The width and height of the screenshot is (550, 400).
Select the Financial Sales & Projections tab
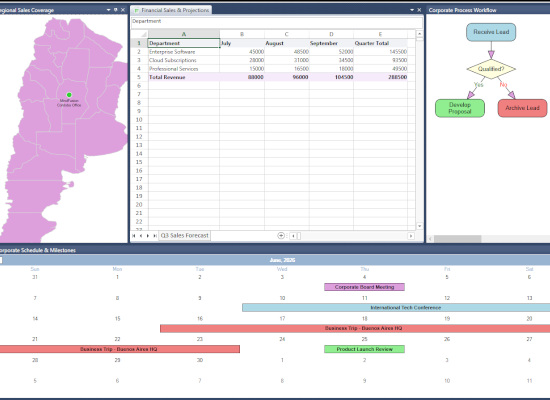point(171,10)
